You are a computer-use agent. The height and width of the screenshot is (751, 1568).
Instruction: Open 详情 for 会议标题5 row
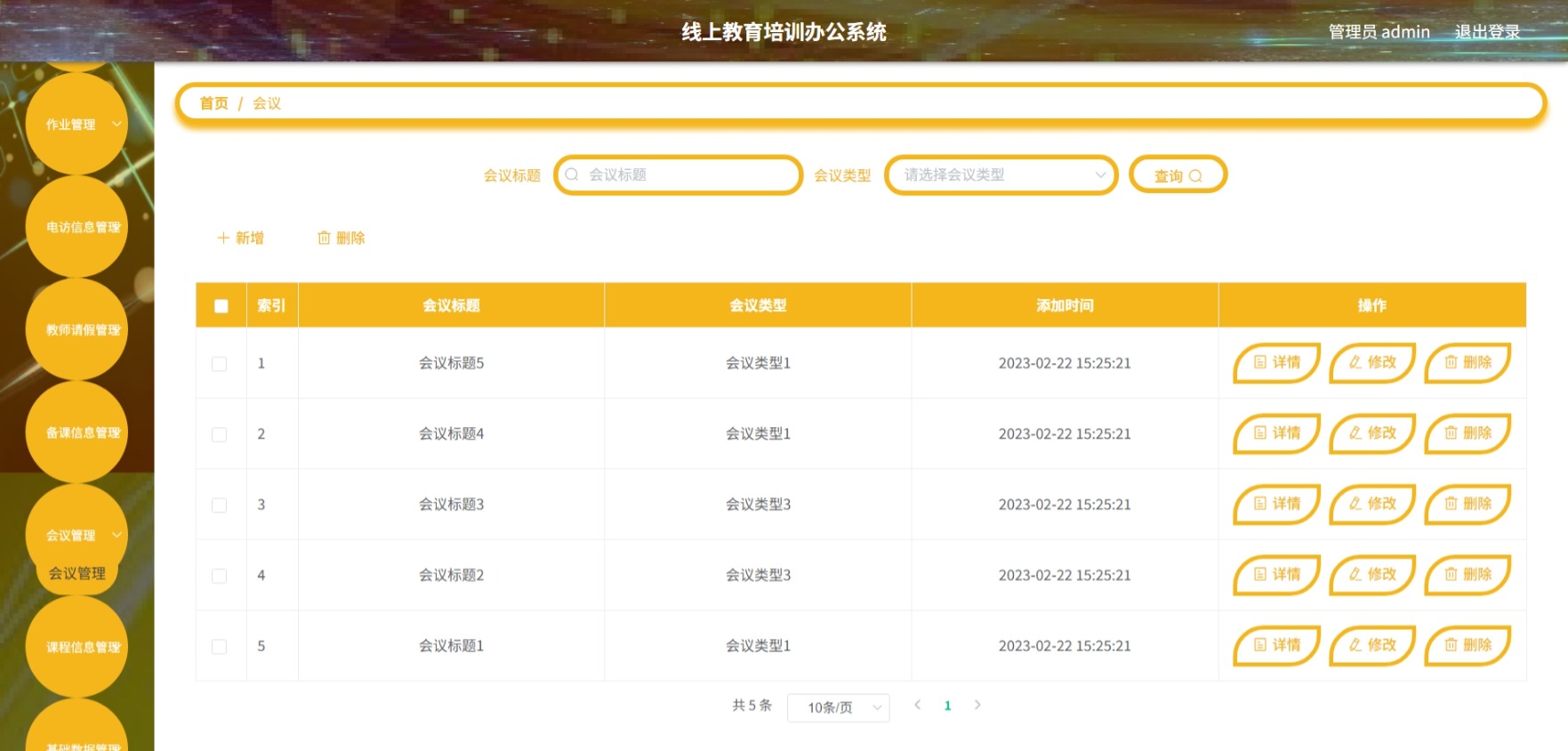pyautogui.click(x=1276, y=363)
